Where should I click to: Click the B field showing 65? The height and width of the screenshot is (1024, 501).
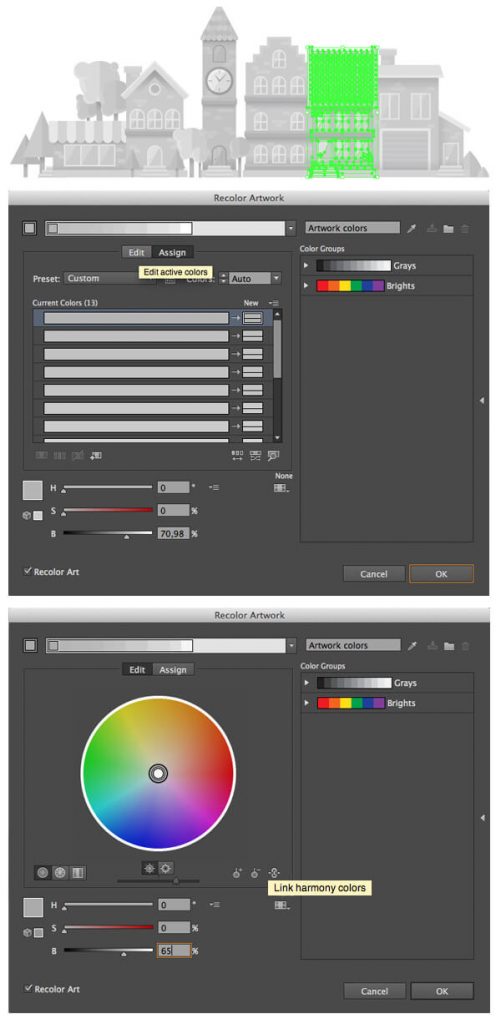click(174, 951)
